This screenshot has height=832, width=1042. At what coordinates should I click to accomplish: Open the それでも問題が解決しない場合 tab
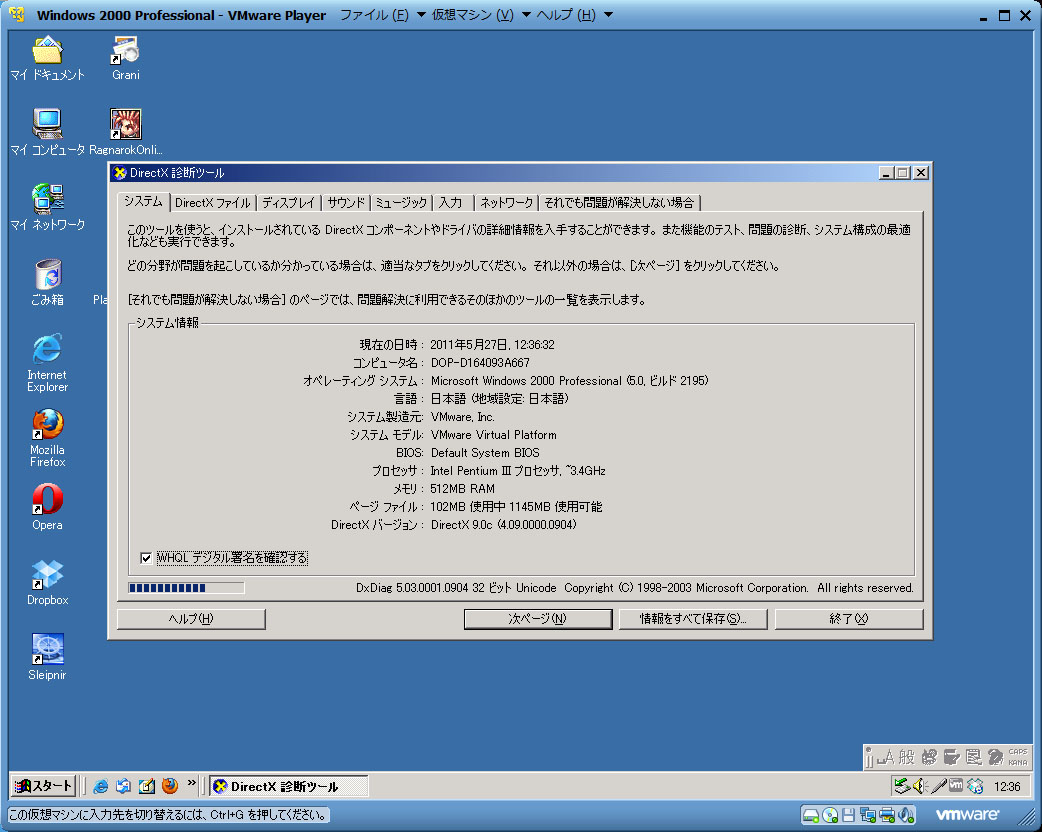coord(619,203)
